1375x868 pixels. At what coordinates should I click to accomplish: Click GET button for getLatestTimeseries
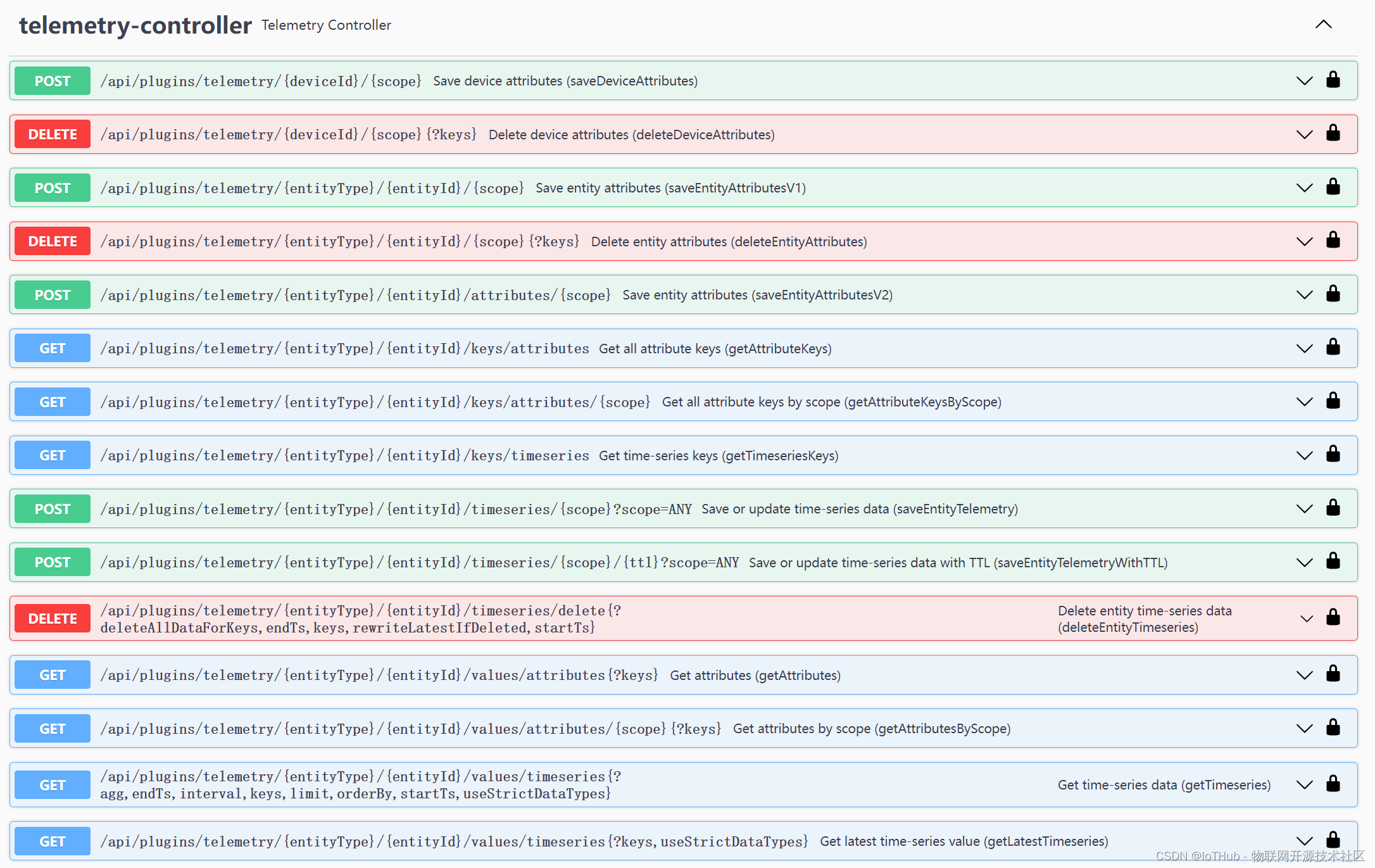pos(53,841)
